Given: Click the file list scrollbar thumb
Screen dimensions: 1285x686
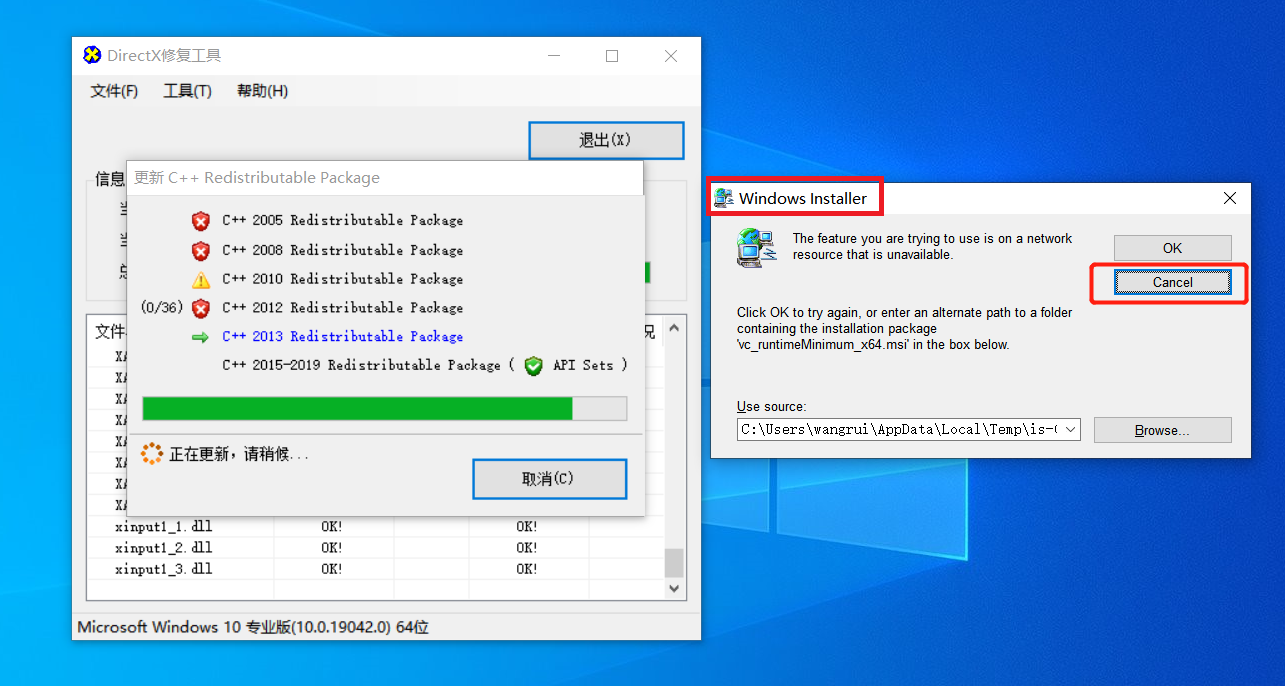Looking at the screenshot, I should (675, 563).
